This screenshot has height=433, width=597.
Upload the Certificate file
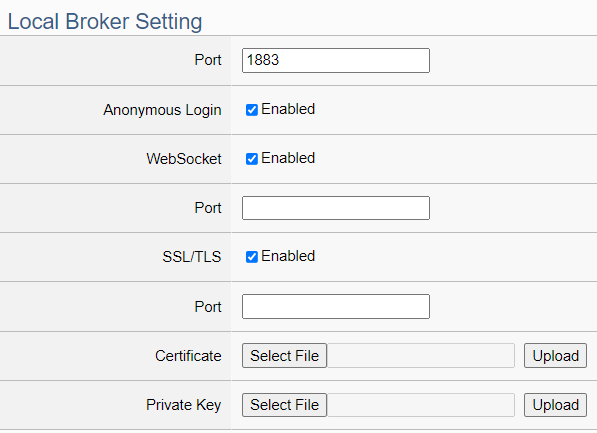[555, 356]
